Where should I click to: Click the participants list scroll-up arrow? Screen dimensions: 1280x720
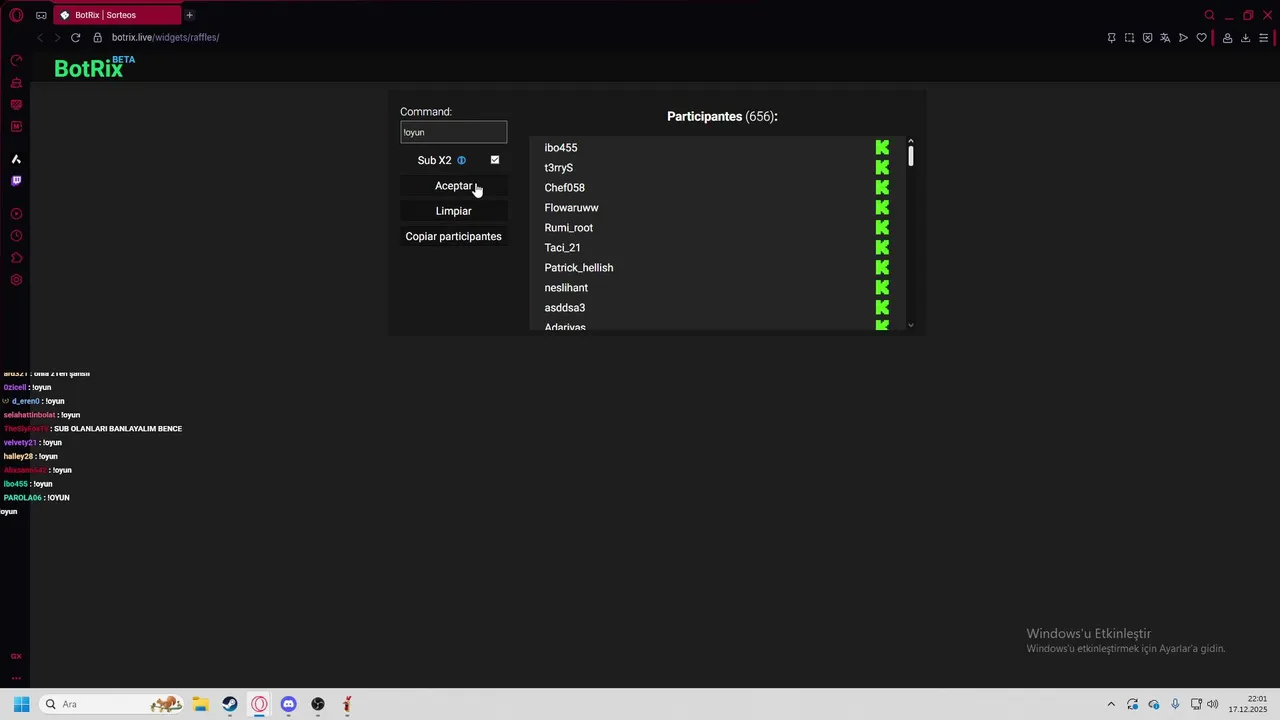click(x=911, y=141)
